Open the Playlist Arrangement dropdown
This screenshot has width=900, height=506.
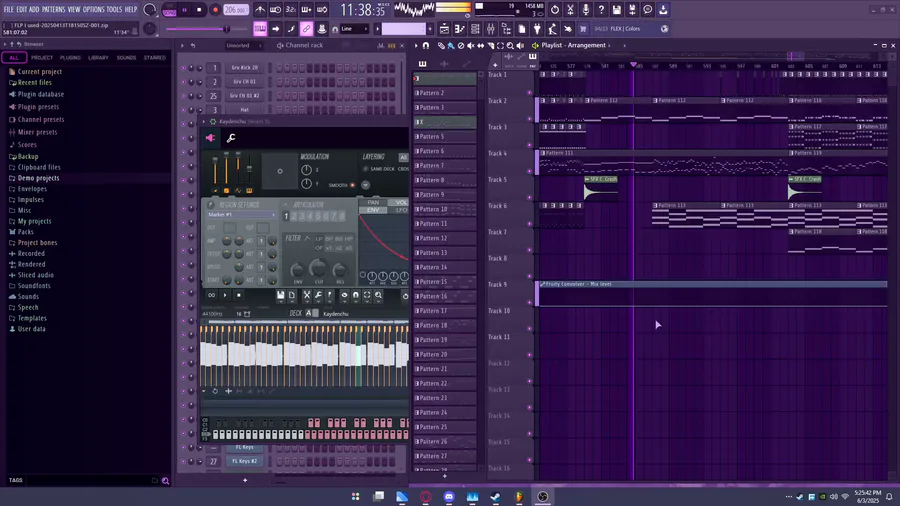[577, 45]
